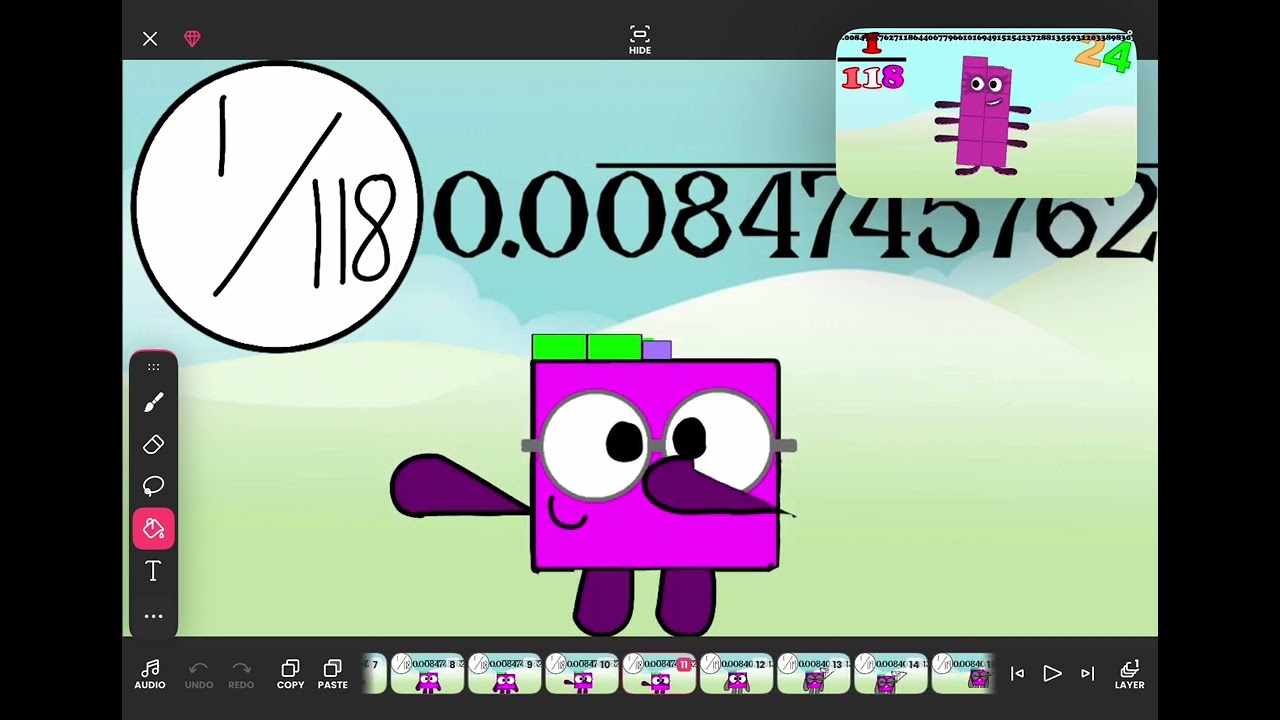Open the Audio panel
Screen dimensions: 1280x720
[x=150, y=675]
